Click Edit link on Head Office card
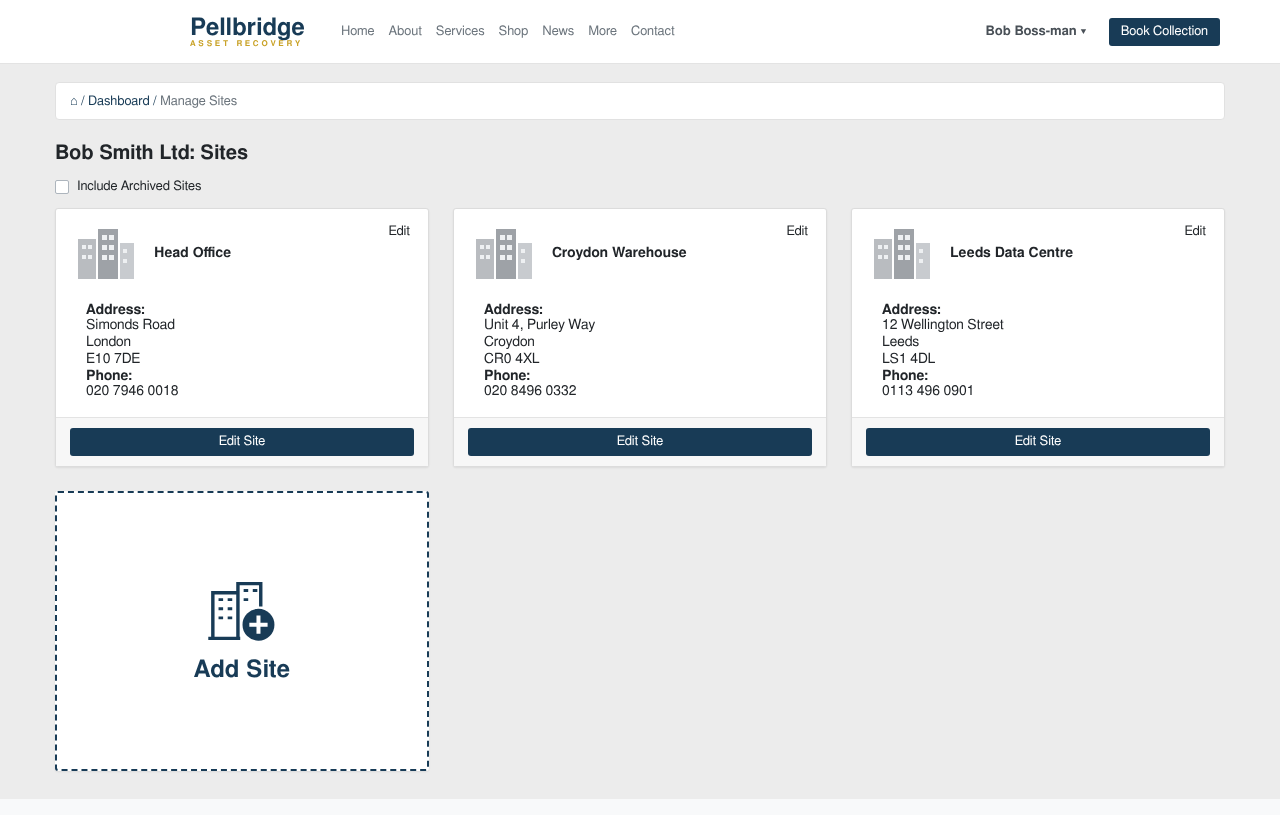Screen dimensions: 1280x815 399,231
